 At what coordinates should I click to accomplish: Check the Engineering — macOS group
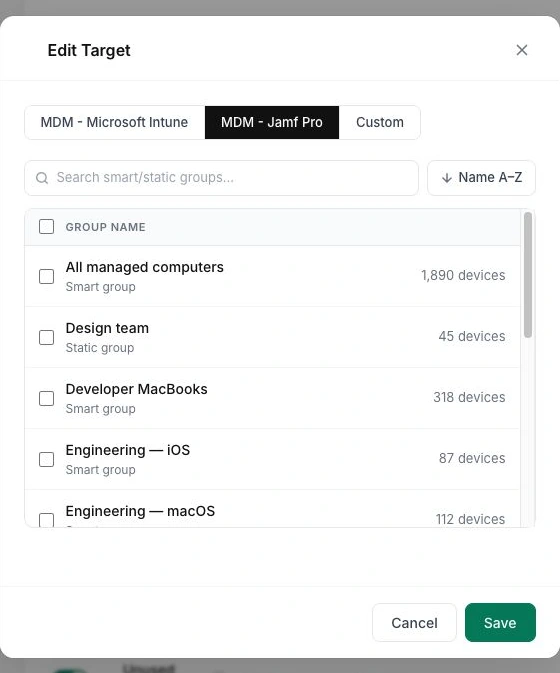(46, 520)
